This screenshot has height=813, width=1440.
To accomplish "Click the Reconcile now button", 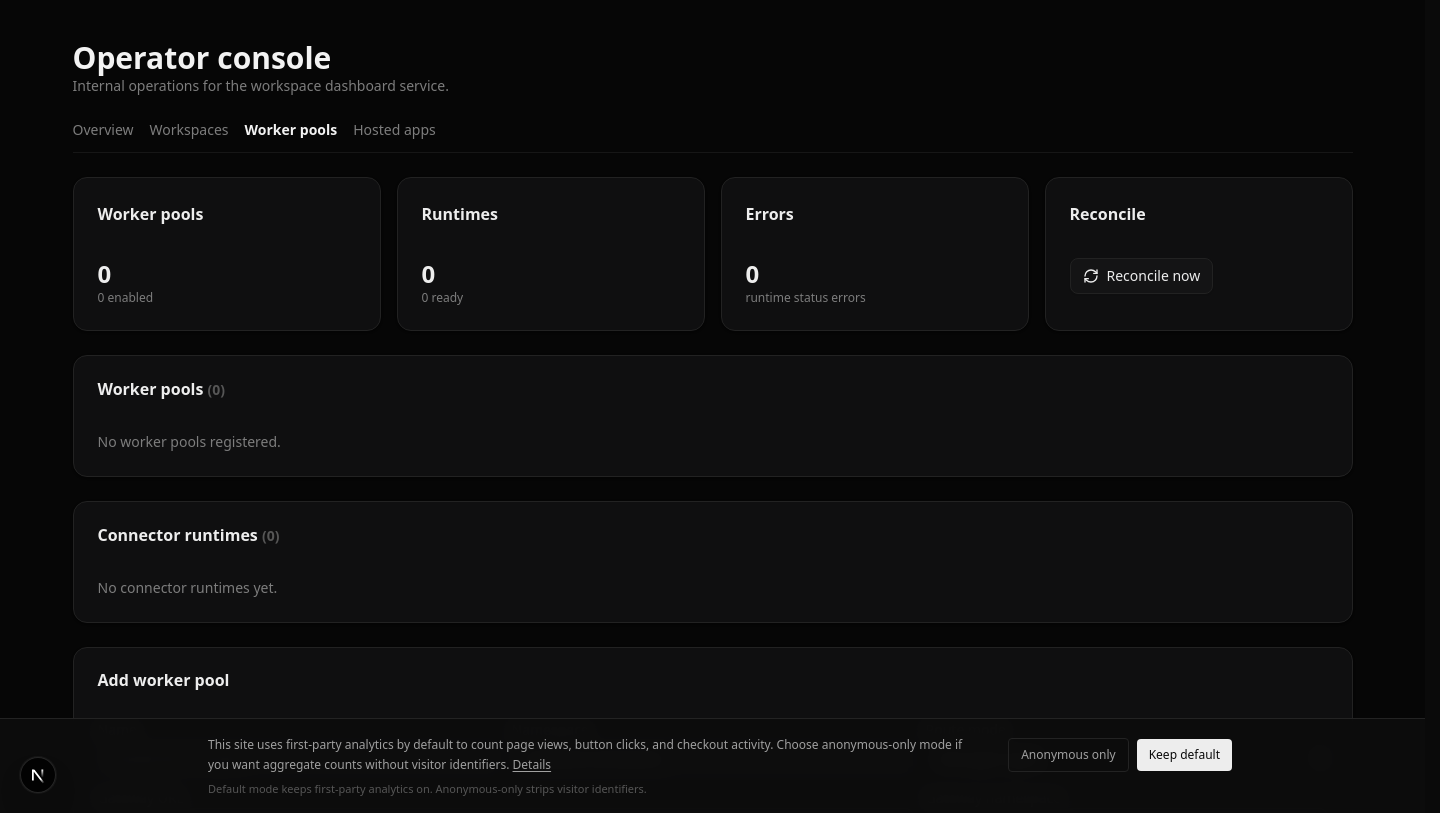I will coord(1141,276).
